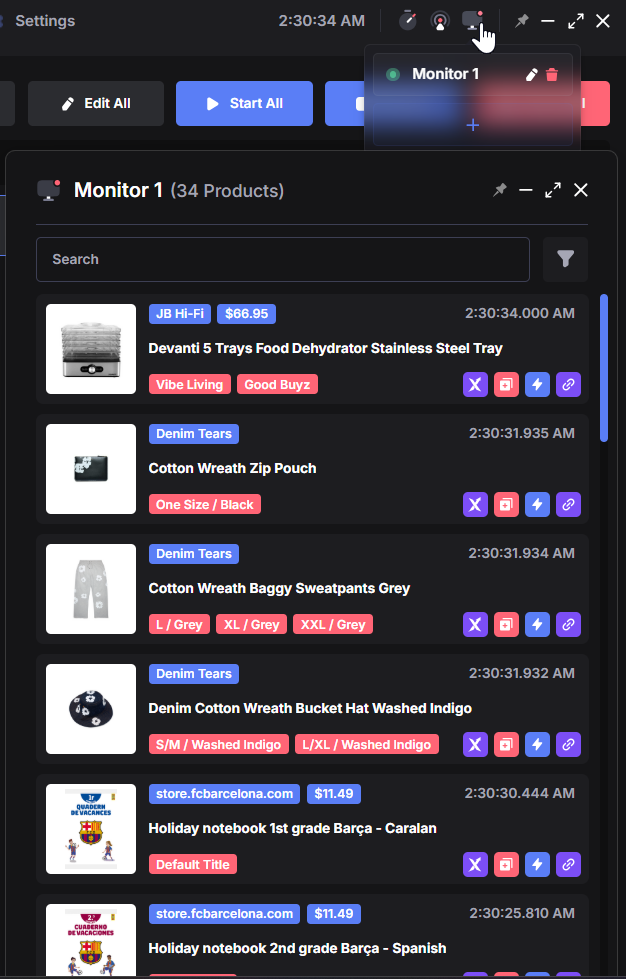Click Denim Tears tag on Zip Pouch row

click(193, 434)
